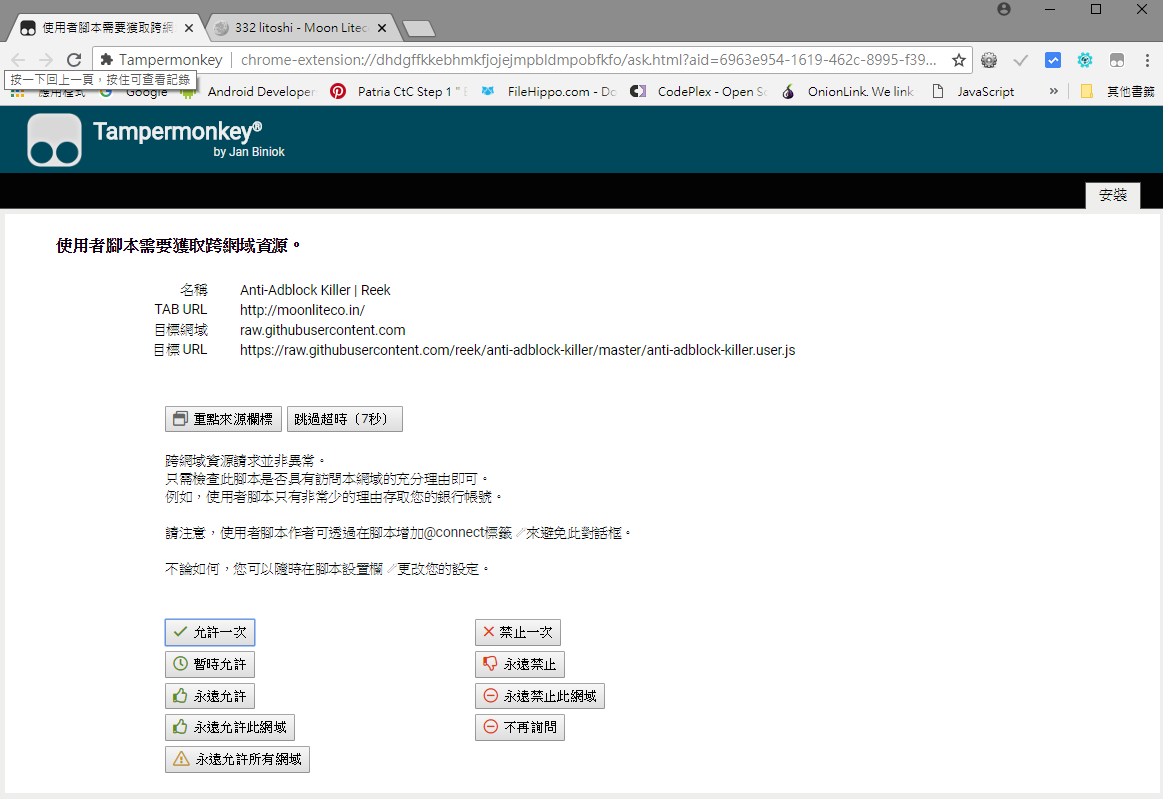Click the 允許一次 (allow once) button
Screen dimensions: 1163x799
[210, 632]
